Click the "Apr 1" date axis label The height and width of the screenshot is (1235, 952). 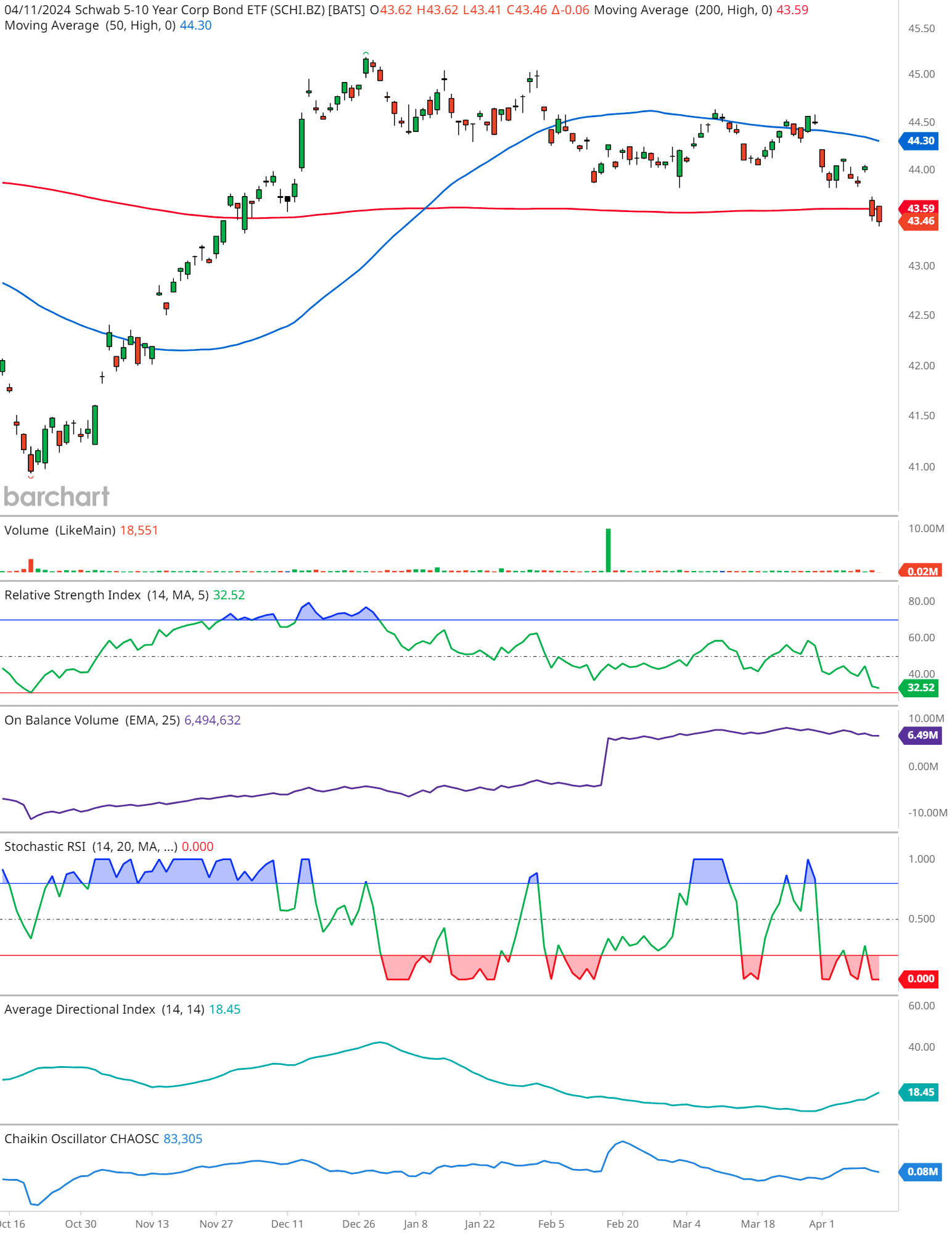(x=821, y=1224)
